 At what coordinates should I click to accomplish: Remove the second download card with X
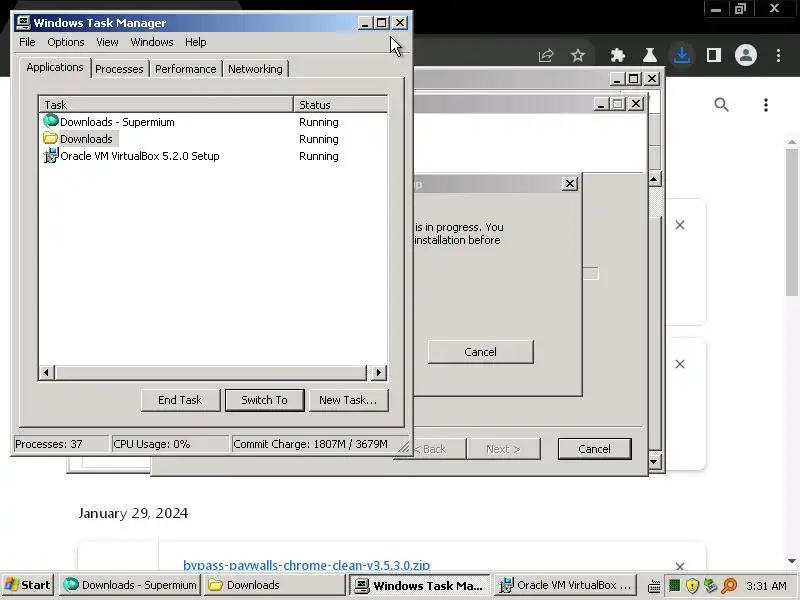[x=680, y=364]
